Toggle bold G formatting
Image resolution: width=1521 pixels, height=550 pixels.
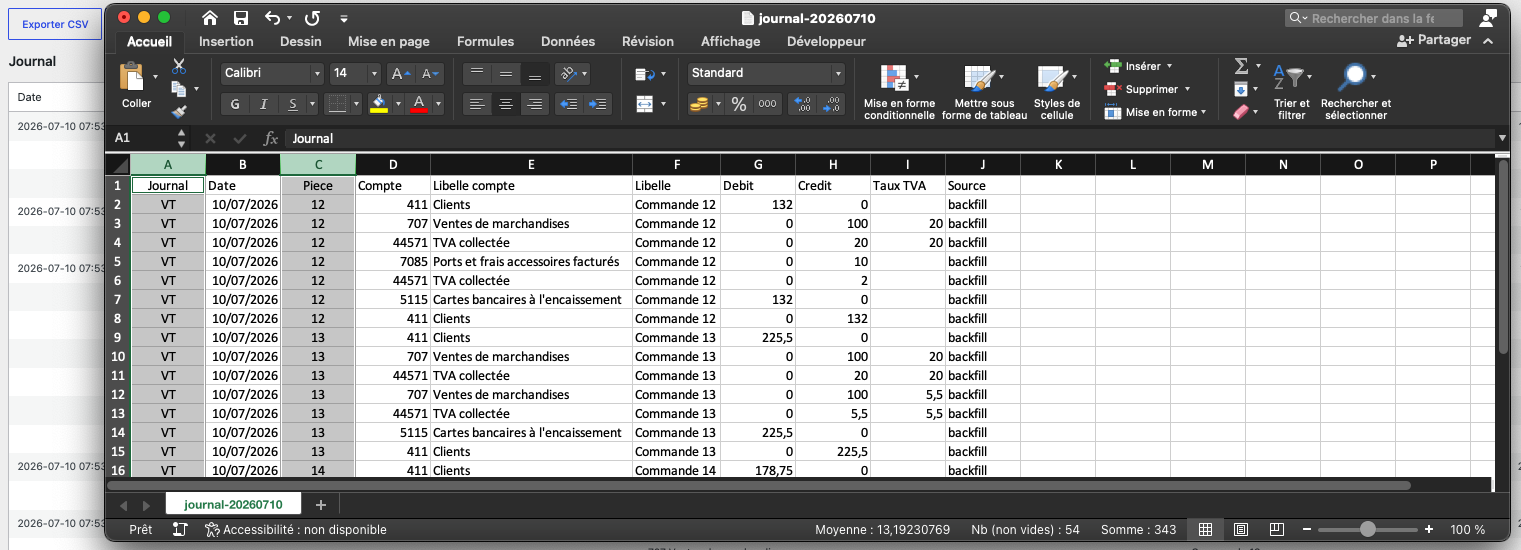tap(235, 104)
